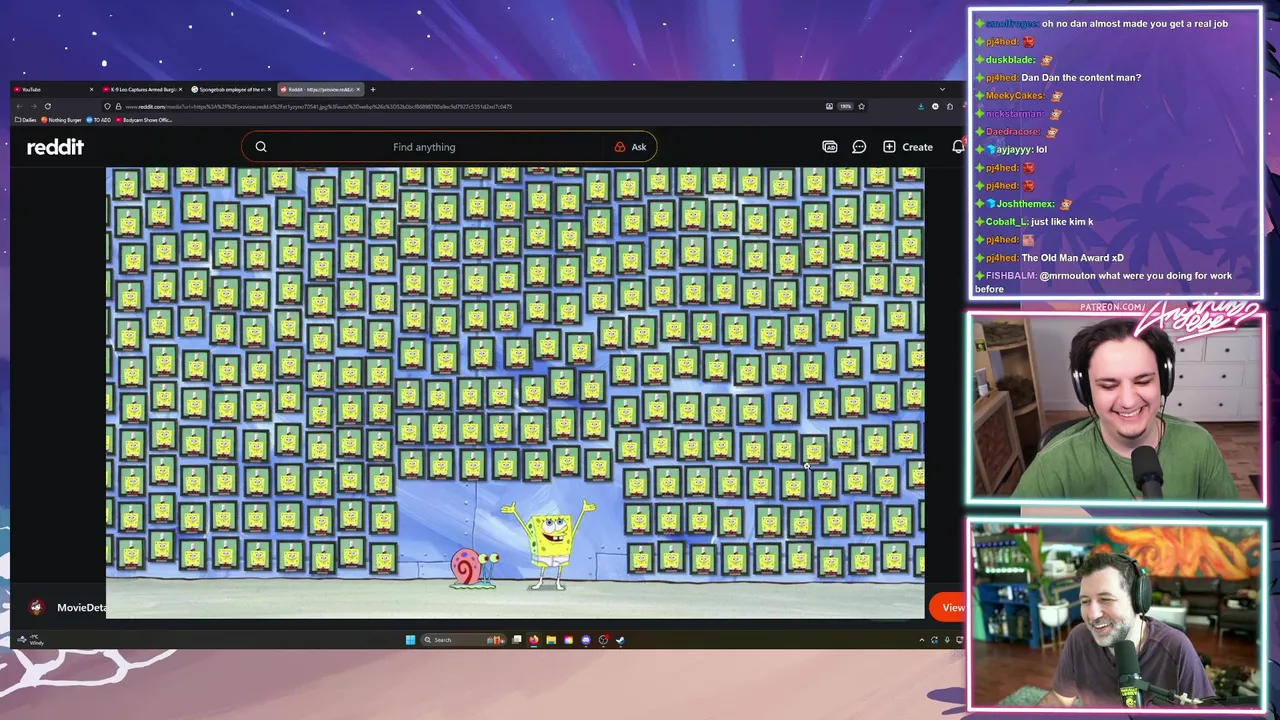Viewport: 1280px width, 720px height.
Task: Open File Explorer from the taskbar
Action: (551, 640)
